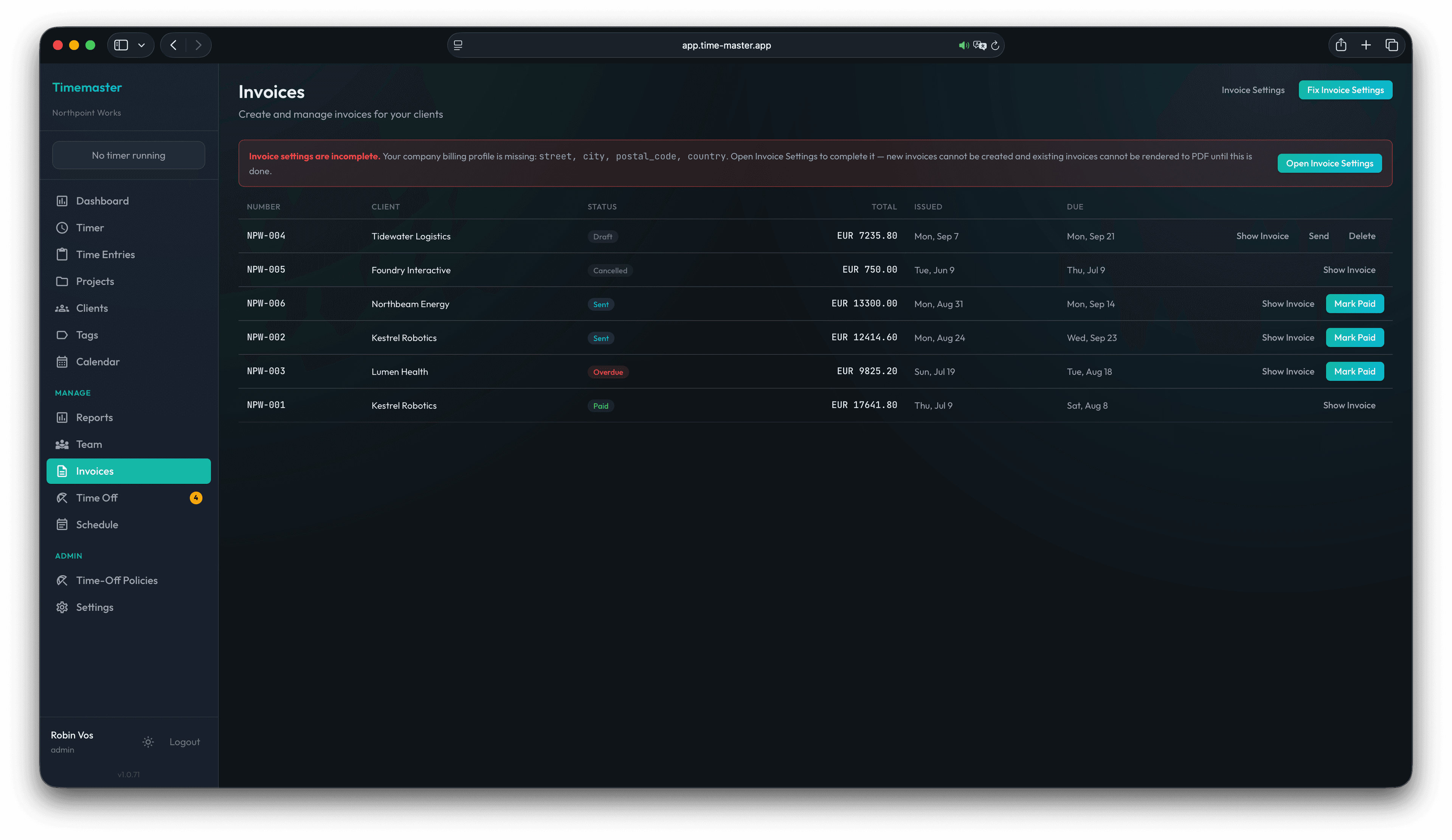The height and width of the screenshot is (840, 1452).
Task: Toggle the browser sidebar button
Action: (121, 45)
